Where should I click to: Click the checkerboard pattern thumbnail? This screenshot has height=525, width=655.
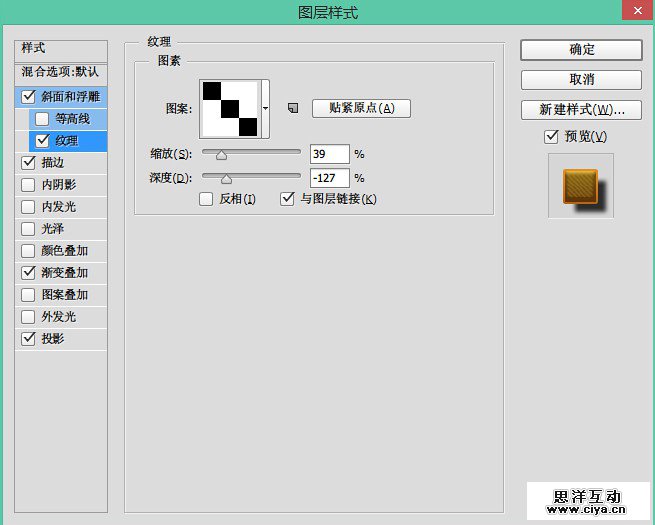[x=230, y=108]
